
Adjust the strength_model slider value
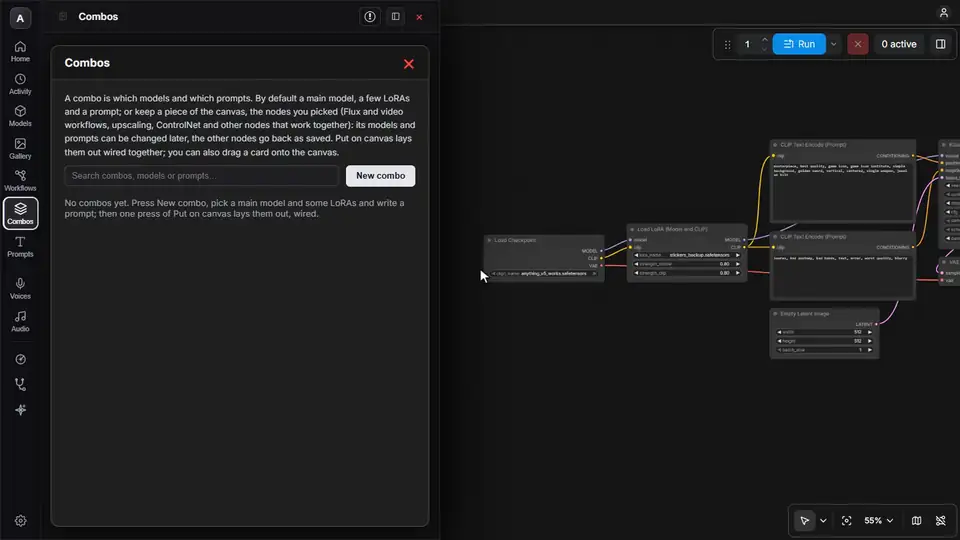(x=687, y=264)
